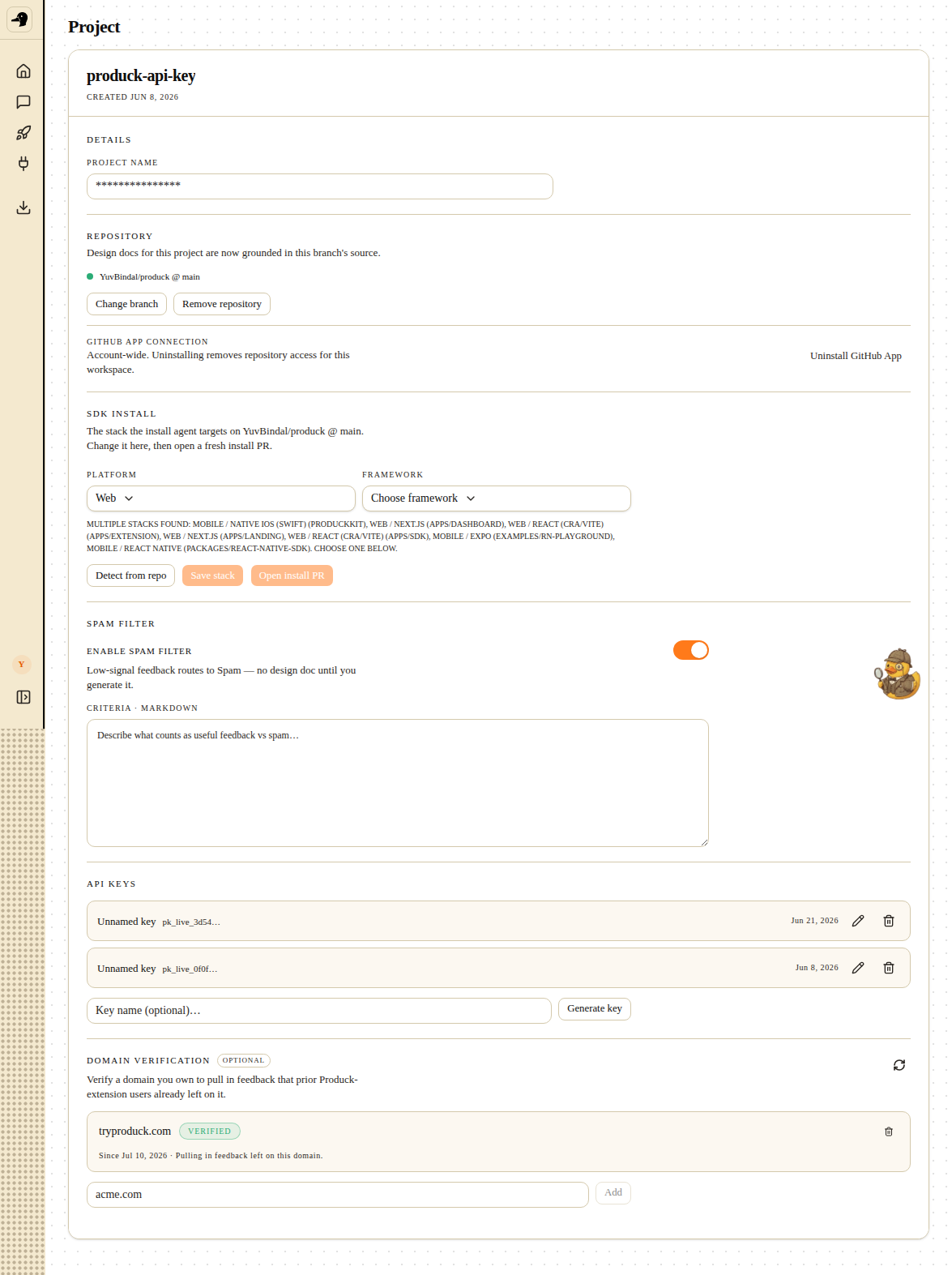Image resolution: width=952 pixels, height=1275 pixels.
Task: Disable the spam filter toggle
Action: click(x=691, y=650)
